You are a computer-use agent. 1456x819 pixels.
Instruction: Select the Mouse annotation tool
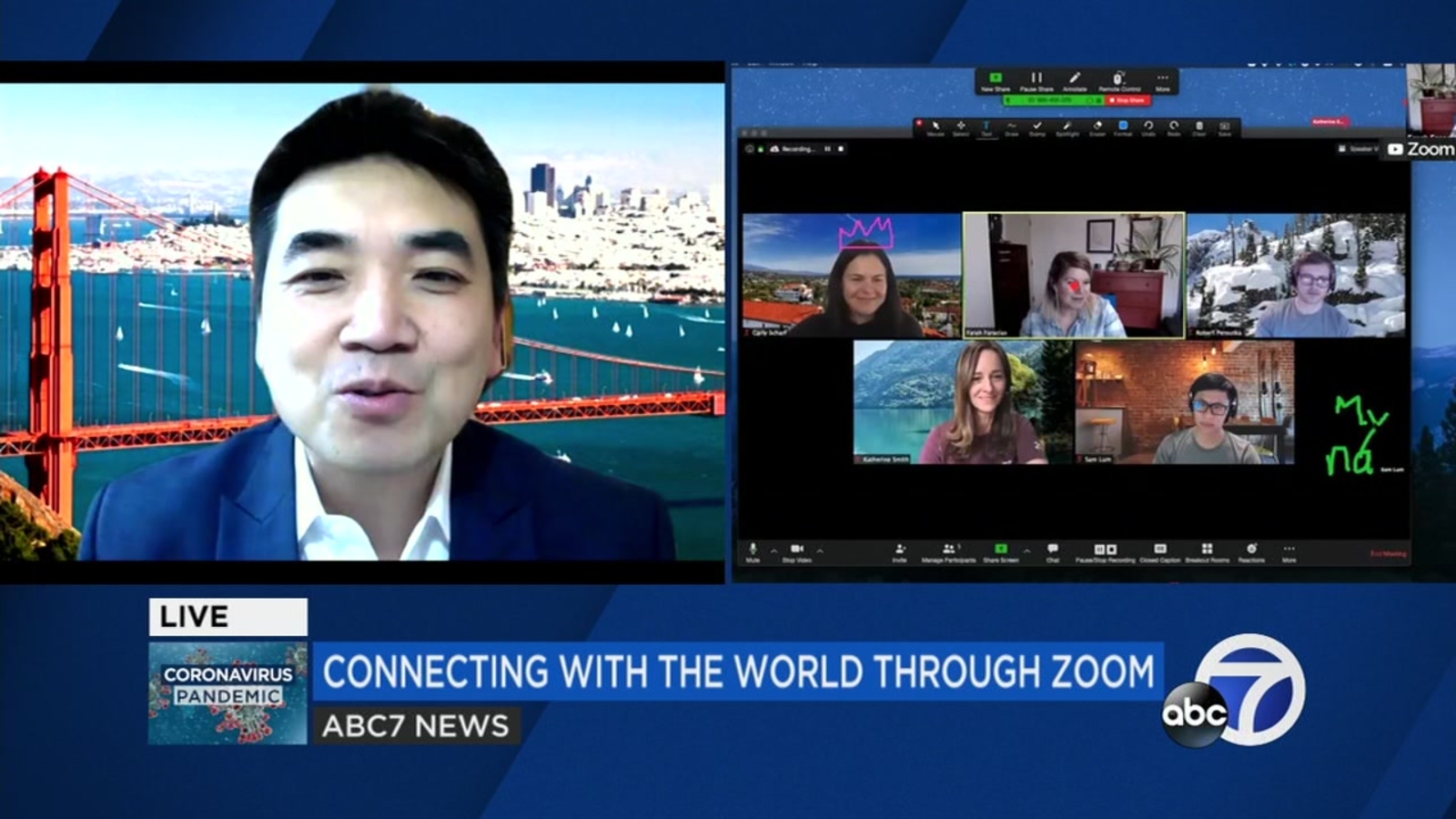935,128
